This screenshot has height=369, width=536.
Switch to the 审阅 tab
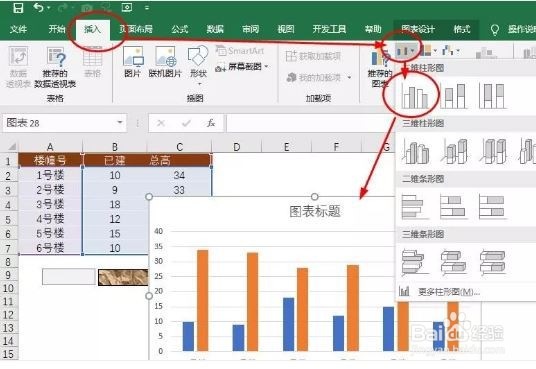coord(251,29)
